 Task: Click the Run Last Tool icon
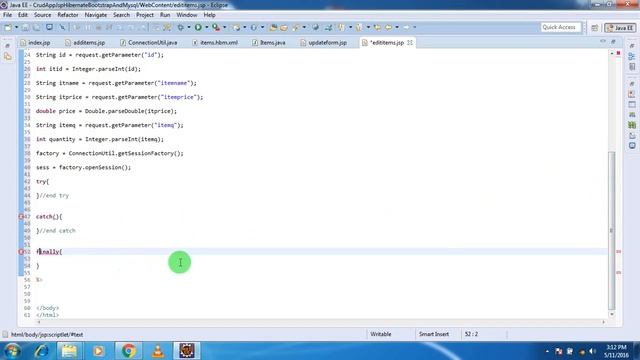tap(216, 27)
